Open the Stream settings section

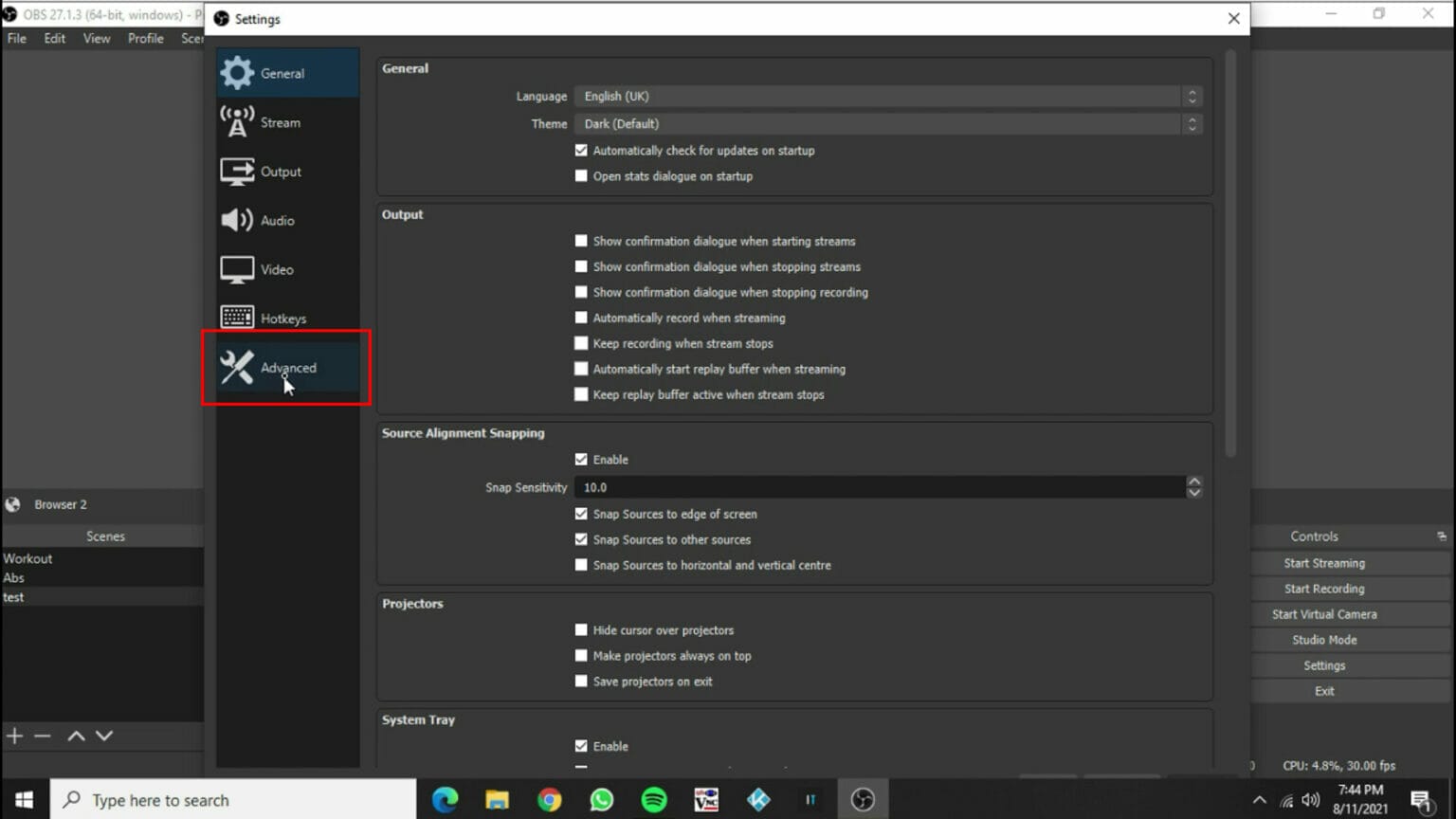click(x=237, y=121)
